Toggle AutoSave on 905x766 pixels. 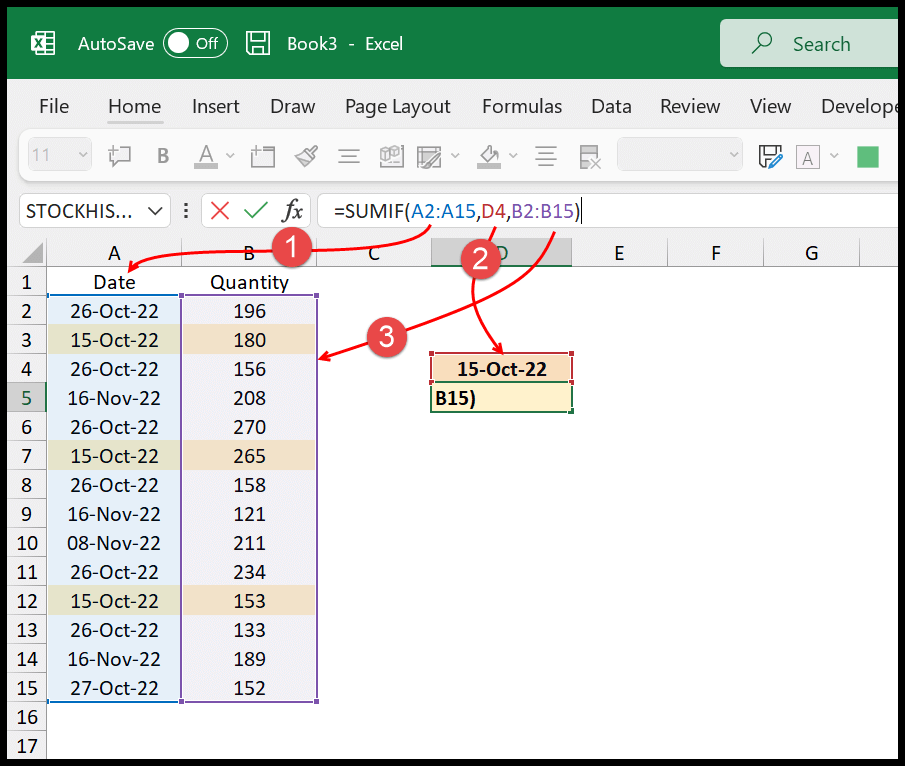point(195,43)
